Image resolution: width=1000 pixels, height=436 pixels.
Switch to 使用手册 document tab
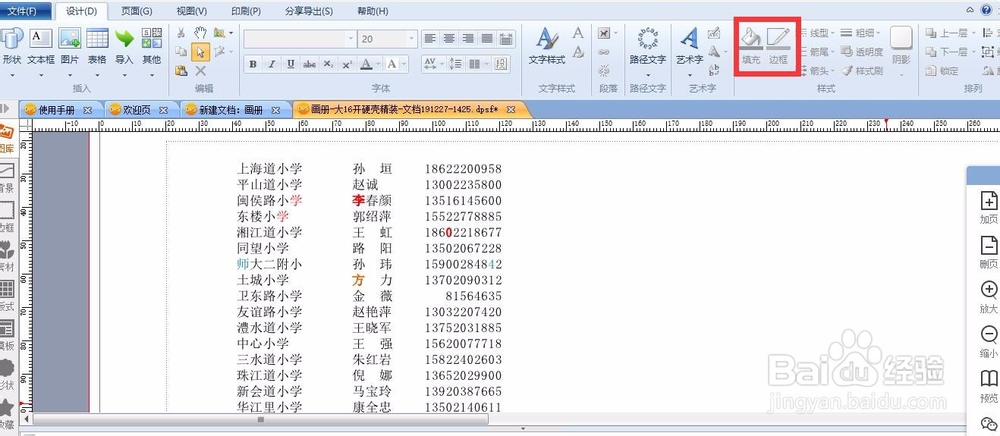[56, 110]
